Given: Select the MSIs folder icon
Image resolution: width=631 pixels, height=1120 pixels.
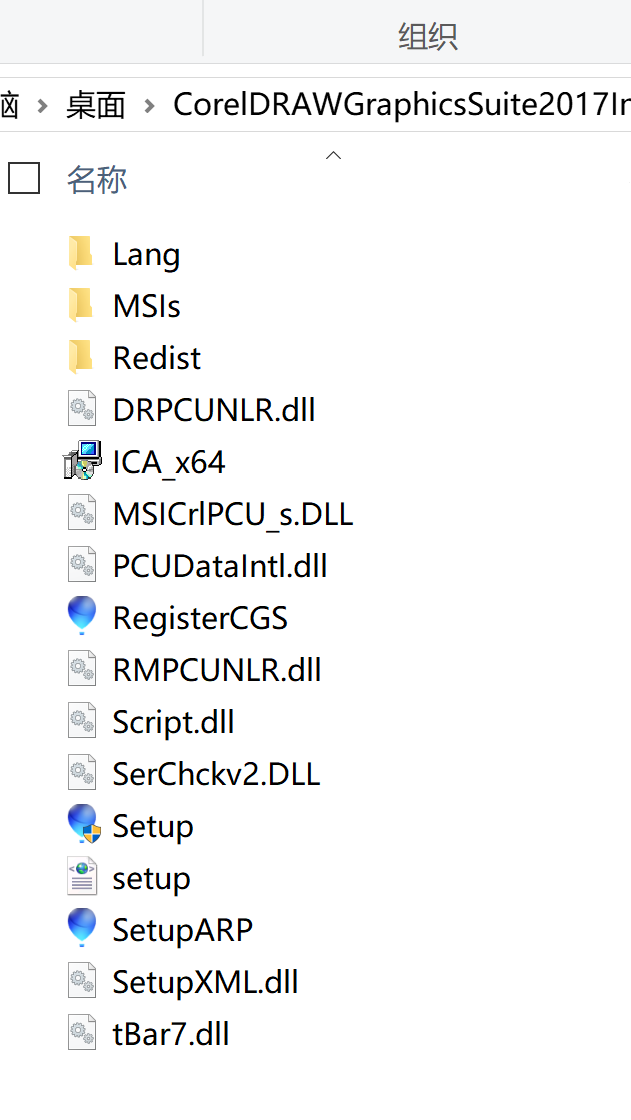Looking at the screenshot, I should coord(81,306).
